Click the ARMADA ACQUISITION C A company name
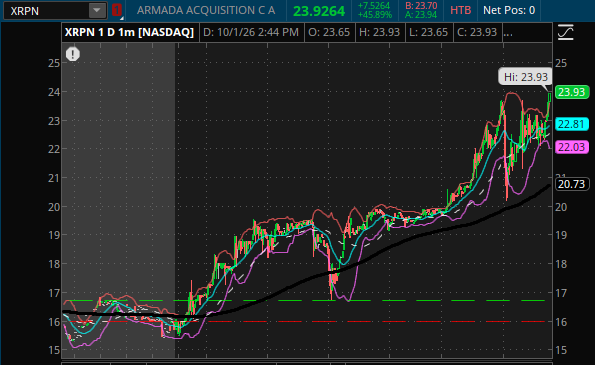Screen dimensions: 595x365 (206, 10)
